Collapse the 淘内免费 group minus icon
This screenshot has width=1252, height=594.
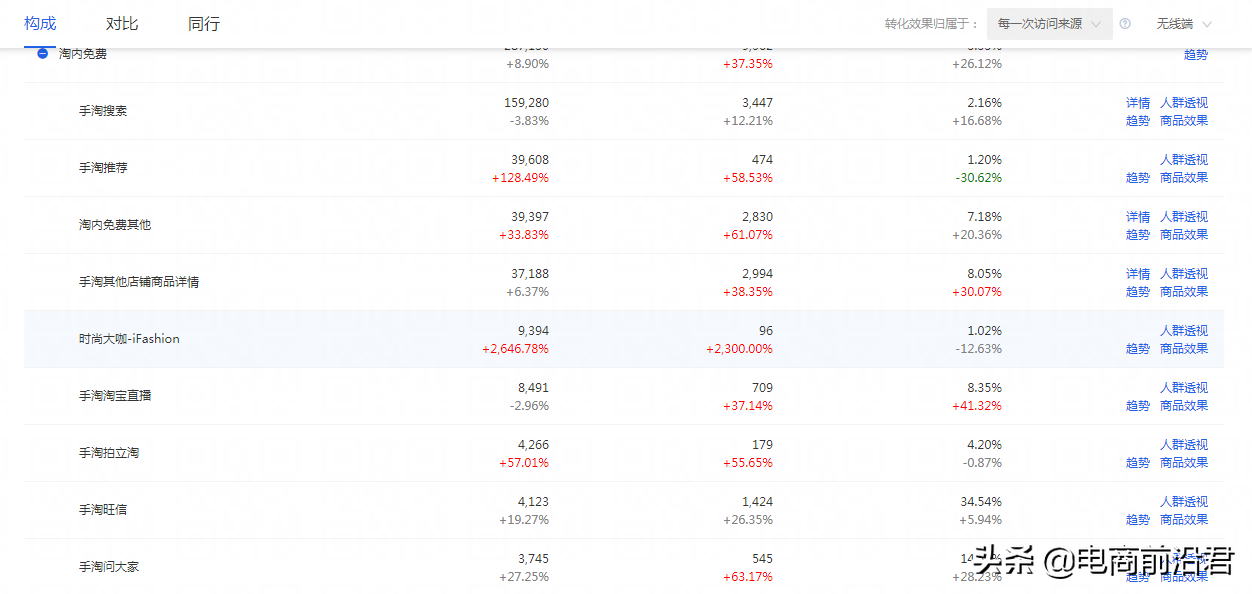point(43,54)
